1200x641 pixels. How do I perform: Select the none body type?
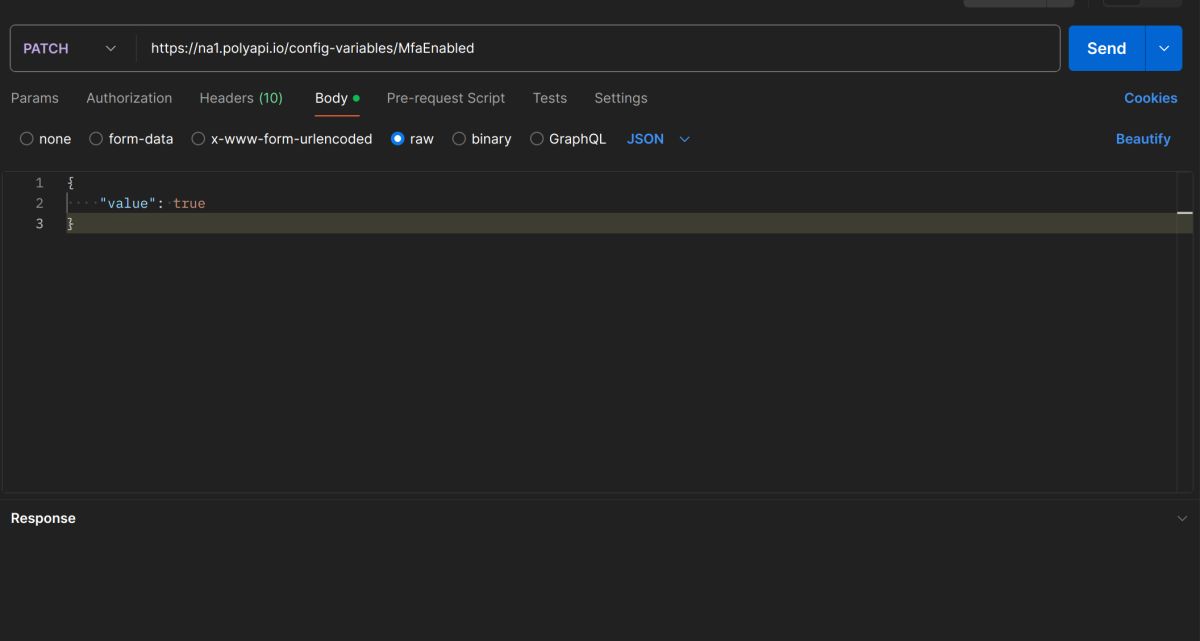click(x=46, y=139)
